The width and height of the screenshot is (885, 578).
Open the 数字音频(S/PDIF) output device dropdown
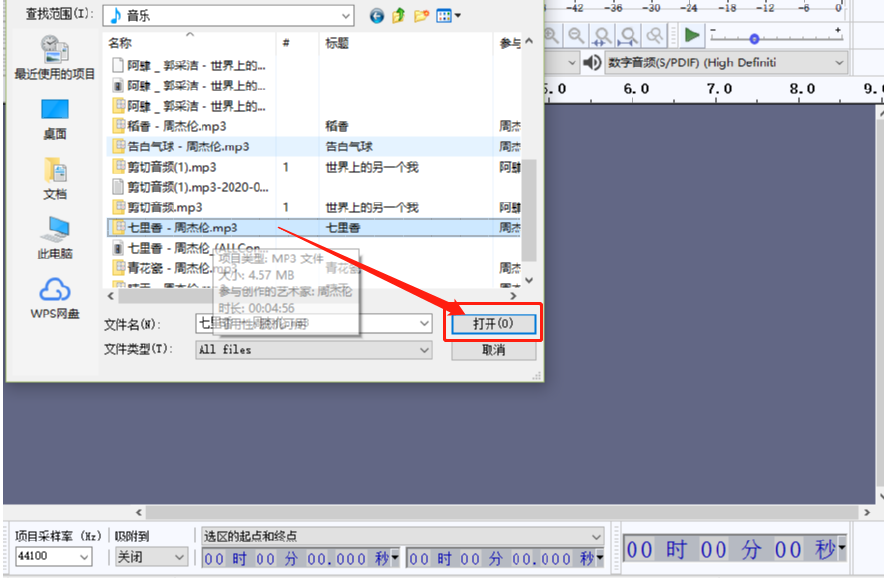coord(839,62)
